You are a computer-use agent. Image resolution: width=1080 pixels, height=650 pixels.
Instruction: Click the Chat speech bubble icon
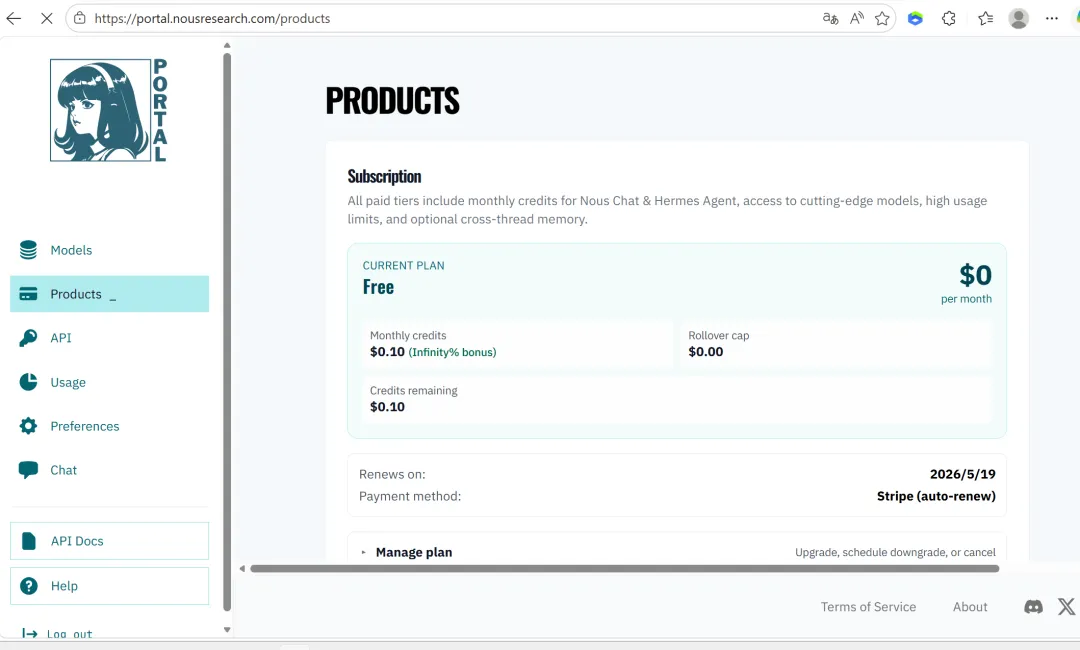tap(28, 470)
